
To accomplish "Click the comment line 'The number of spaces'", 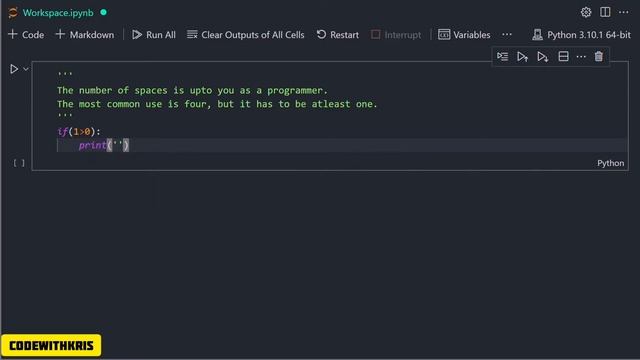I will coord(192,90).
